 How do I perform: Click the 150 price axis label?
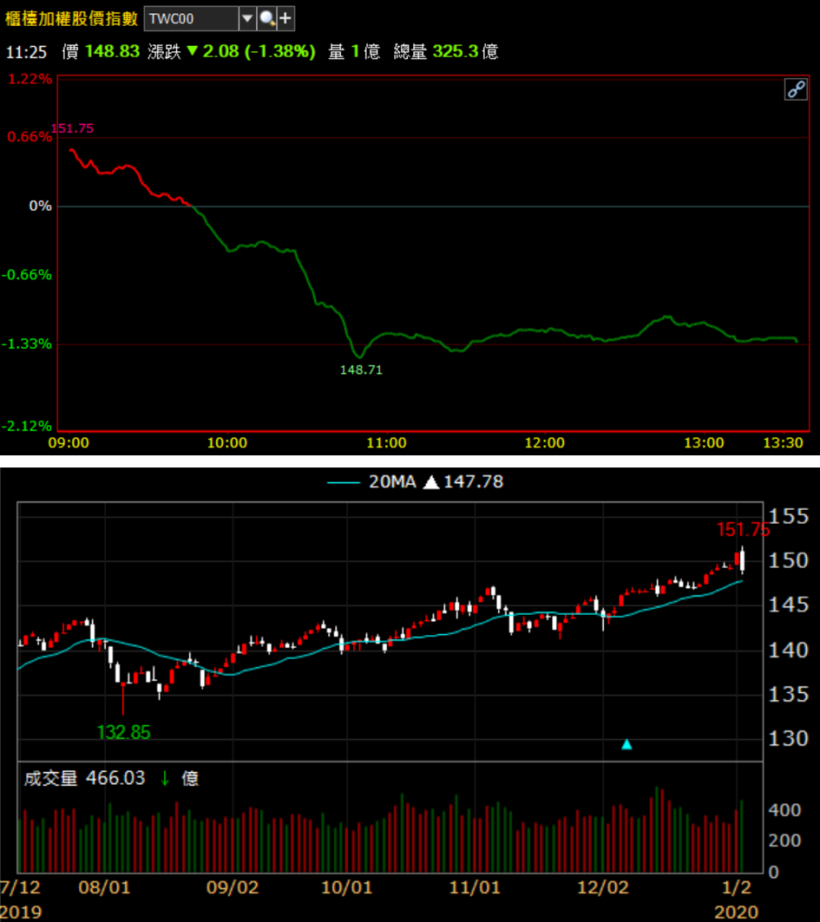click(788, 560)
